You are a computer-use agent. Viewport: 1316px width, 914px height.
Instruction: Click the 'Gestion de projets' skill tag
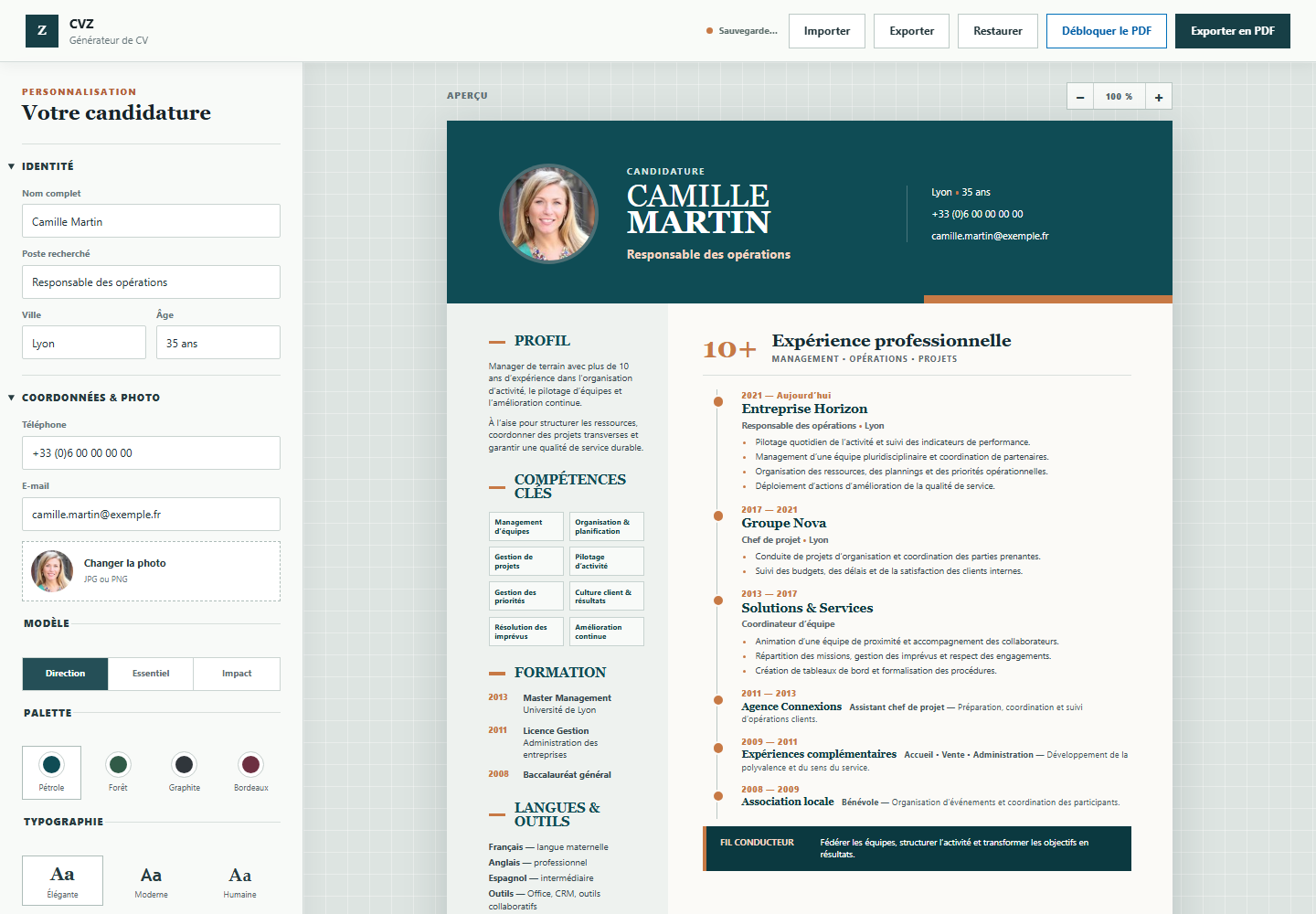(x=526, y=561)
